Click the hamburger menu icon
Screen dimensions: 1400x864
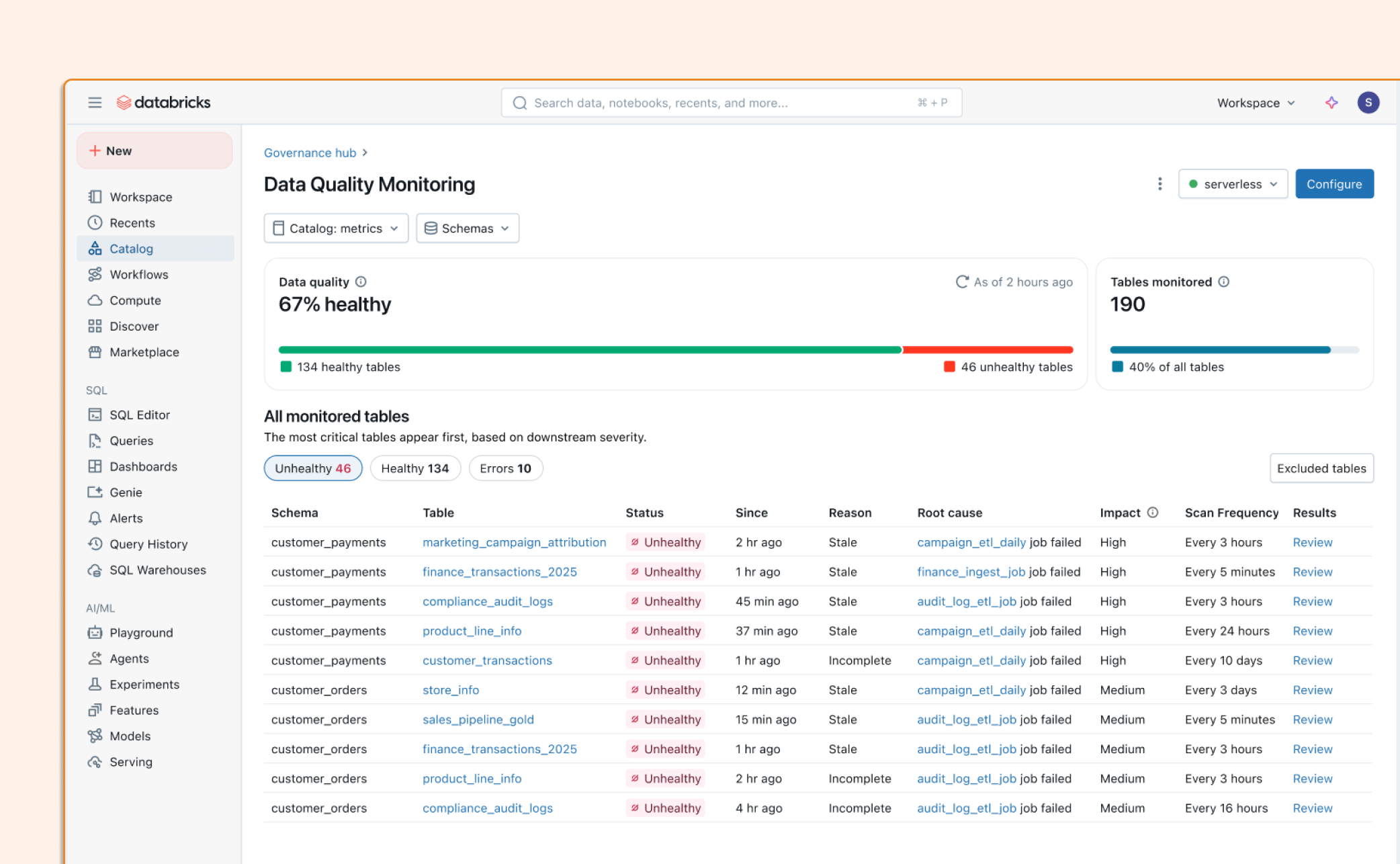[95, 103]
